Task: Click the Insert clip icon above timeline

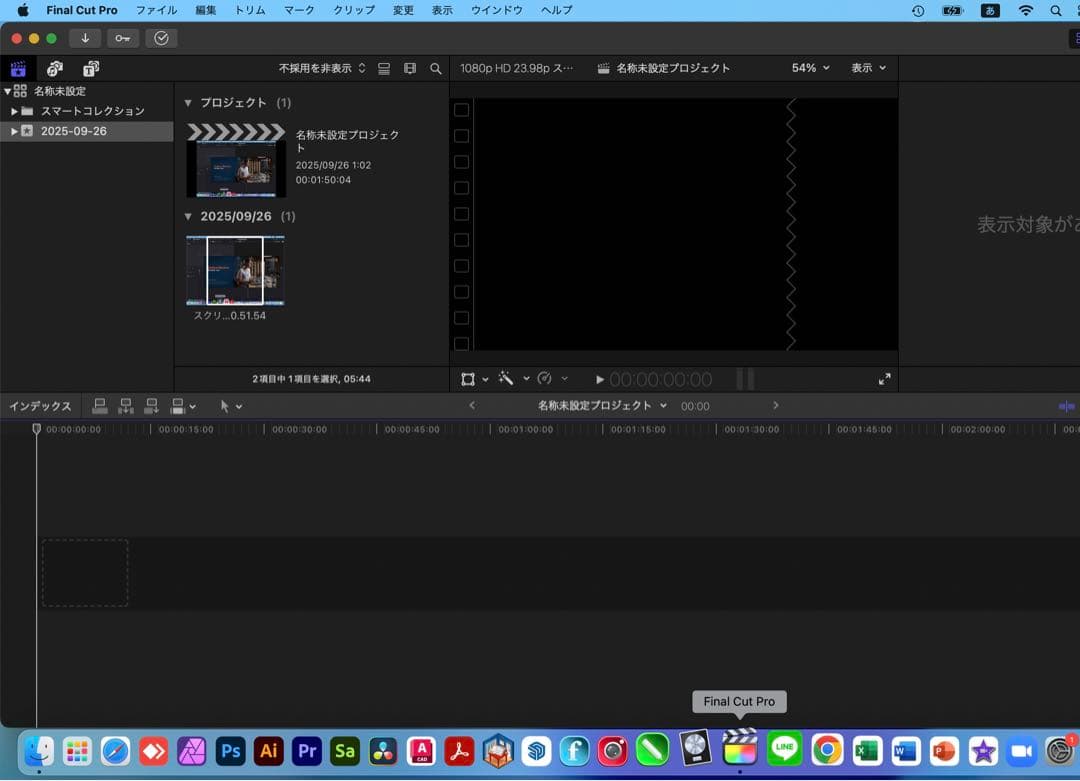Action: coord(126,406)
